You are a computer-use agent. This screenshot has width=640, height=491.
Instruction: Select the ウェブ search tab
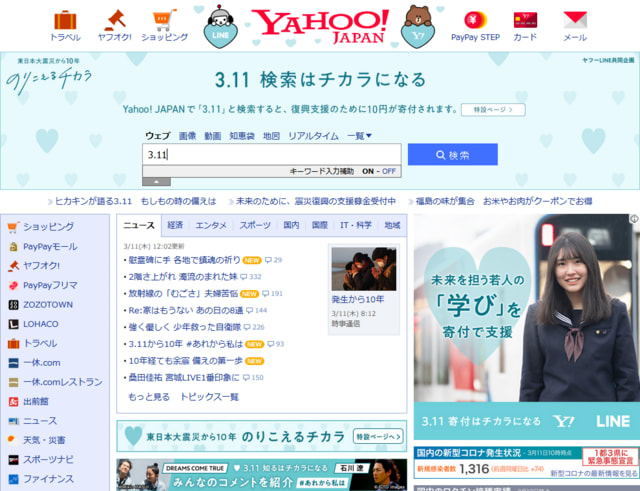158,136
